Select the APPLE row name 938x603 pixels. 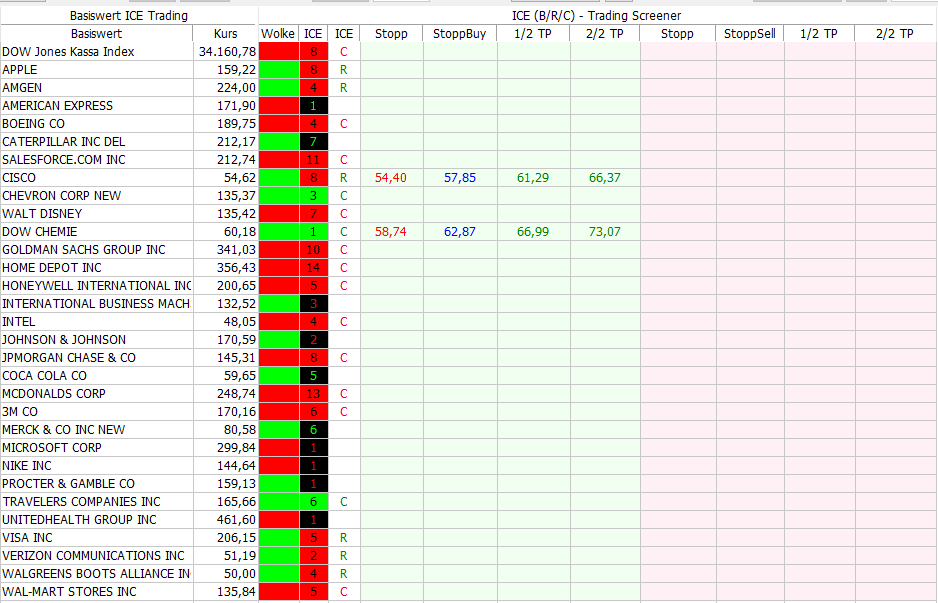point(20,70)
